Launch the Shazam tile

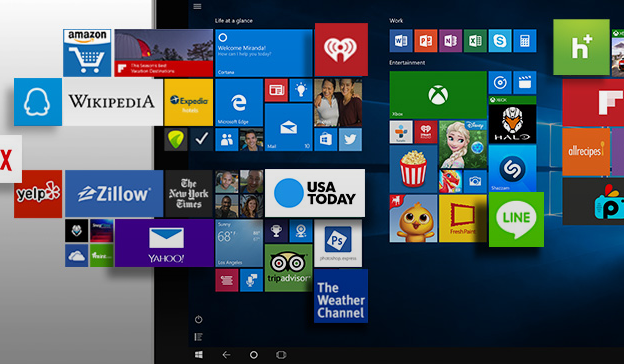pyautogui.click(x=512, y=168)
